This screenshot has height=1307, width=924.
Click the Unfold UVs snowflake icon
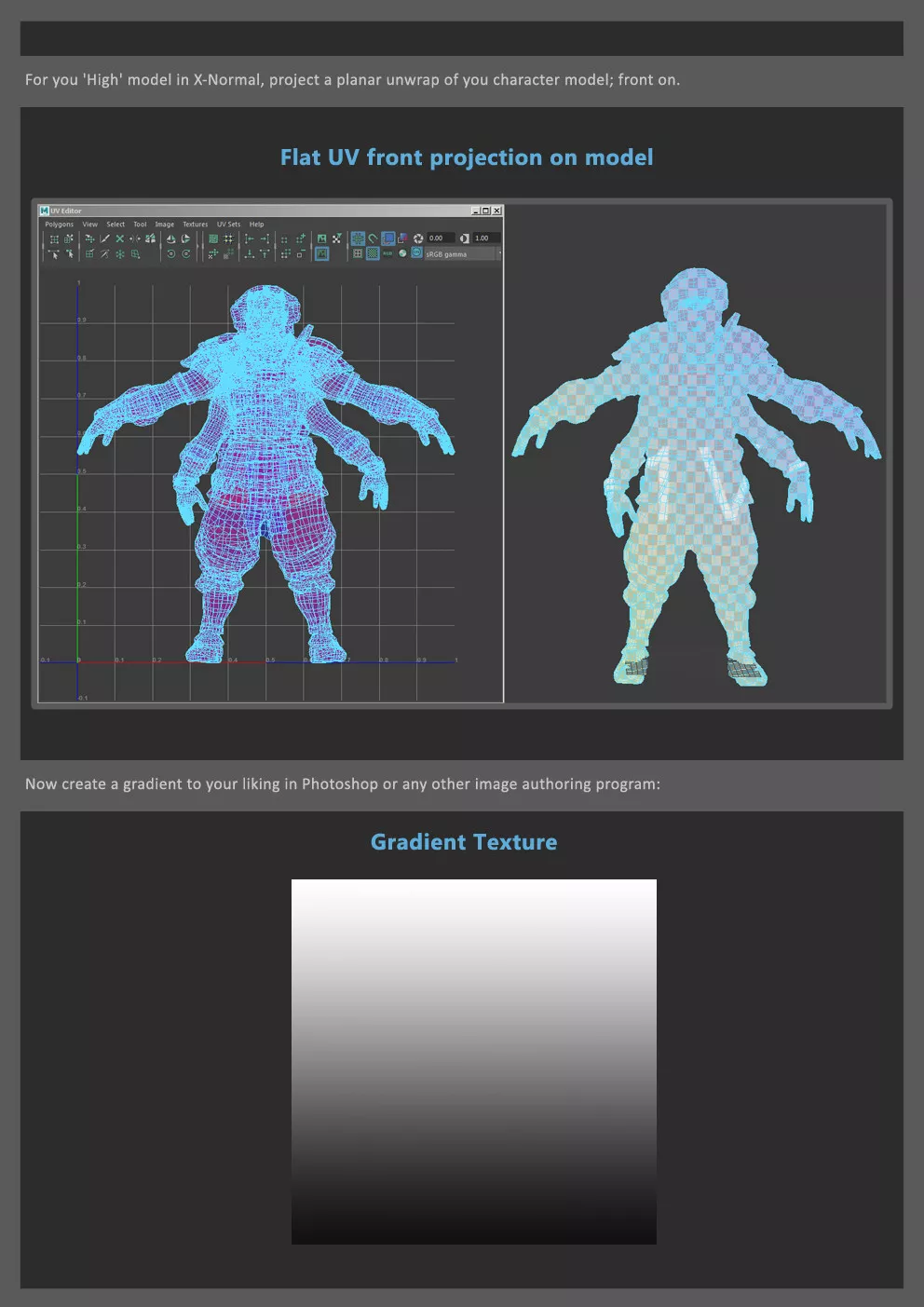120,254
